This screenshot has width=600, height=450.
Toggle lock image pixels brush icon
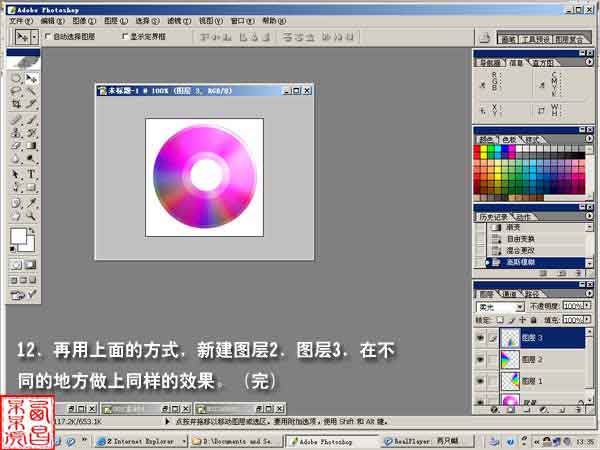point(512,320)
